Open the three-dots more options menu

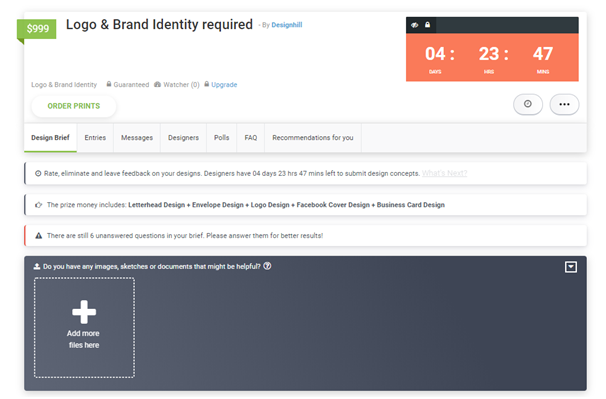click(564, 104)
